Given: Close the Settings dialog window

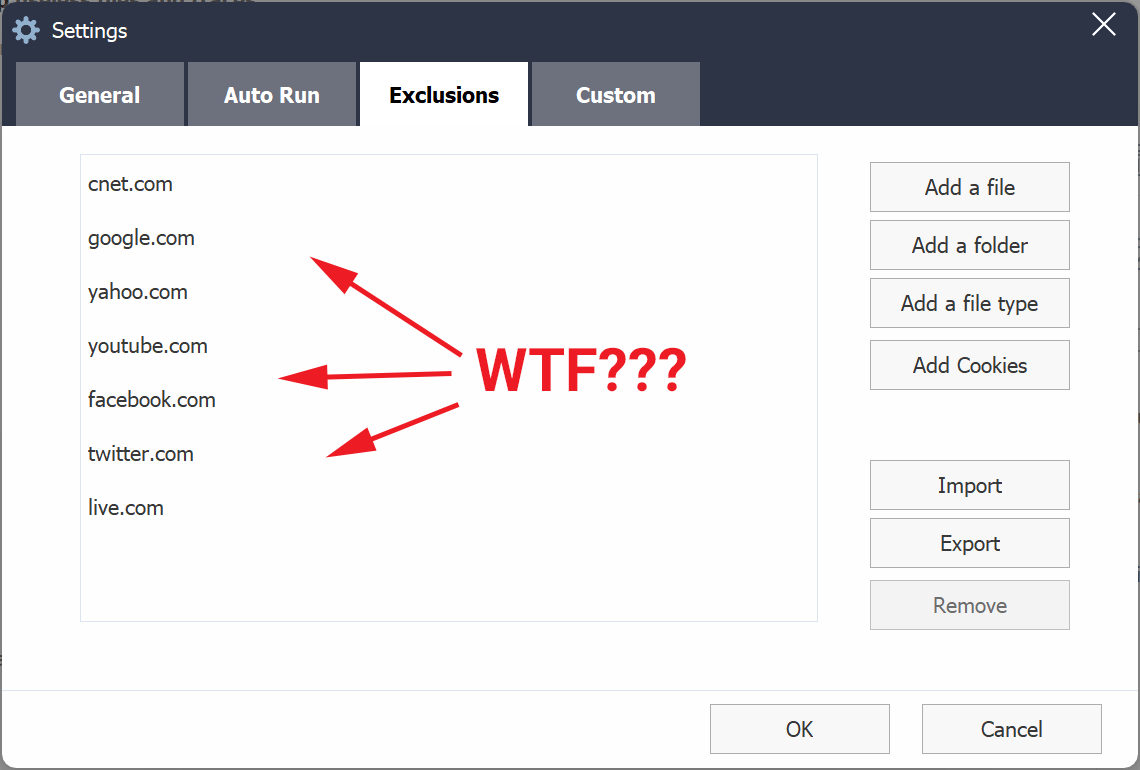Looking at the screenshot, I should pos(1103,25).
